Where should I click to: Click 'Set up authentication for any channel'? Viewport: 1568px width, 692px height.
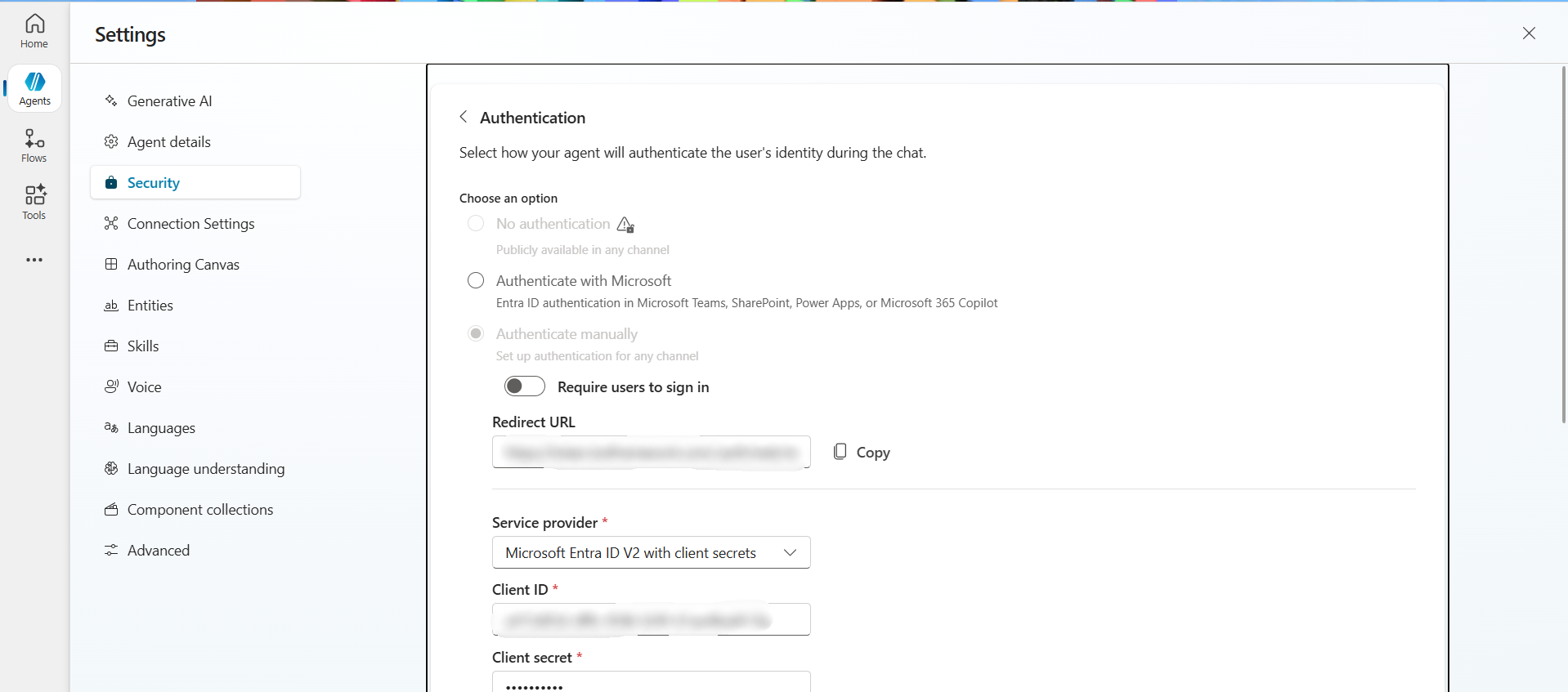click(x=598, y=356)
